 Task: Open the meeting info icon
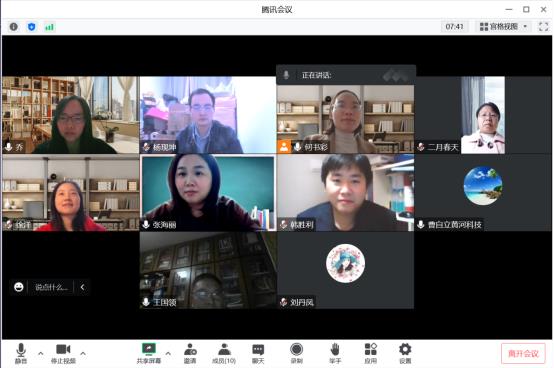coord(14,27)
